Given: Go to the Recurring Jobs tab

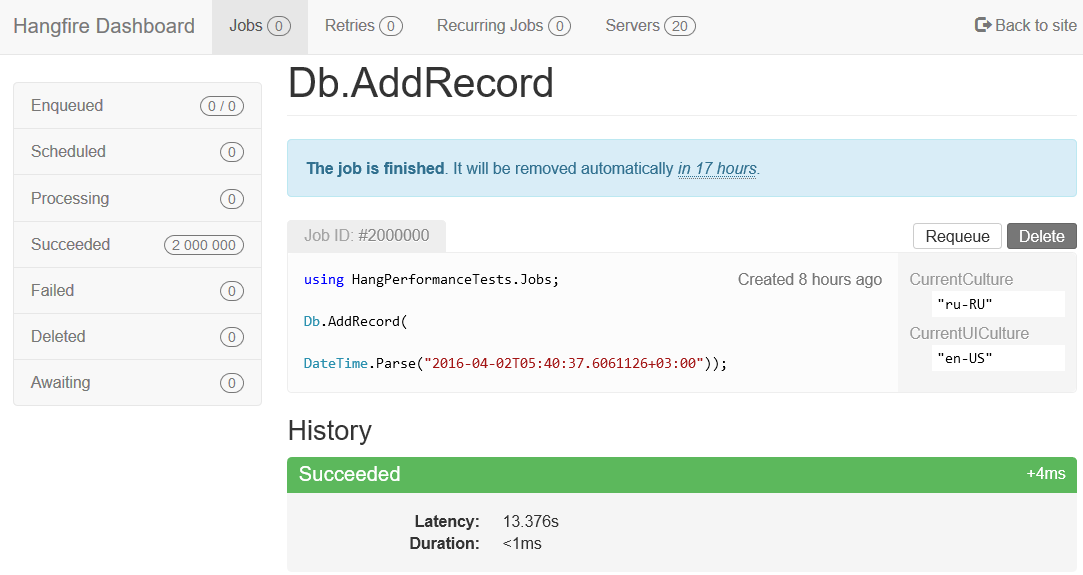Looking at the screenshot, I should coord(503,26).
